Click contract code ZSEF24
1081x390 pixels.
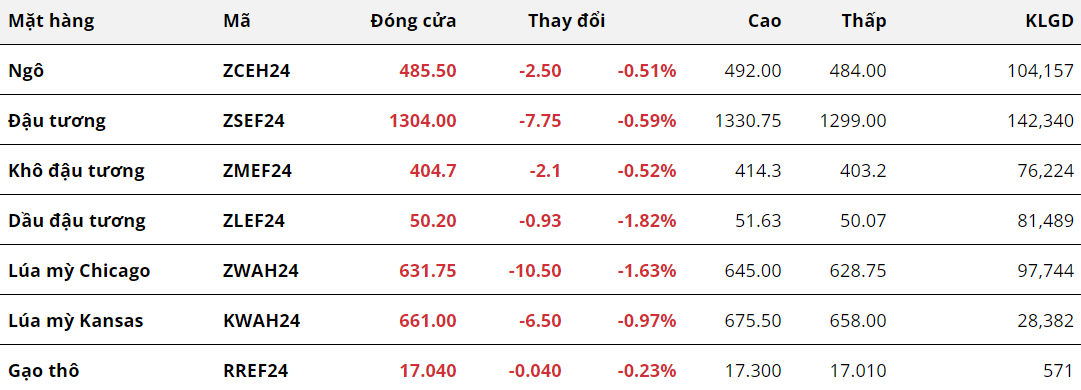click(254, 121)
